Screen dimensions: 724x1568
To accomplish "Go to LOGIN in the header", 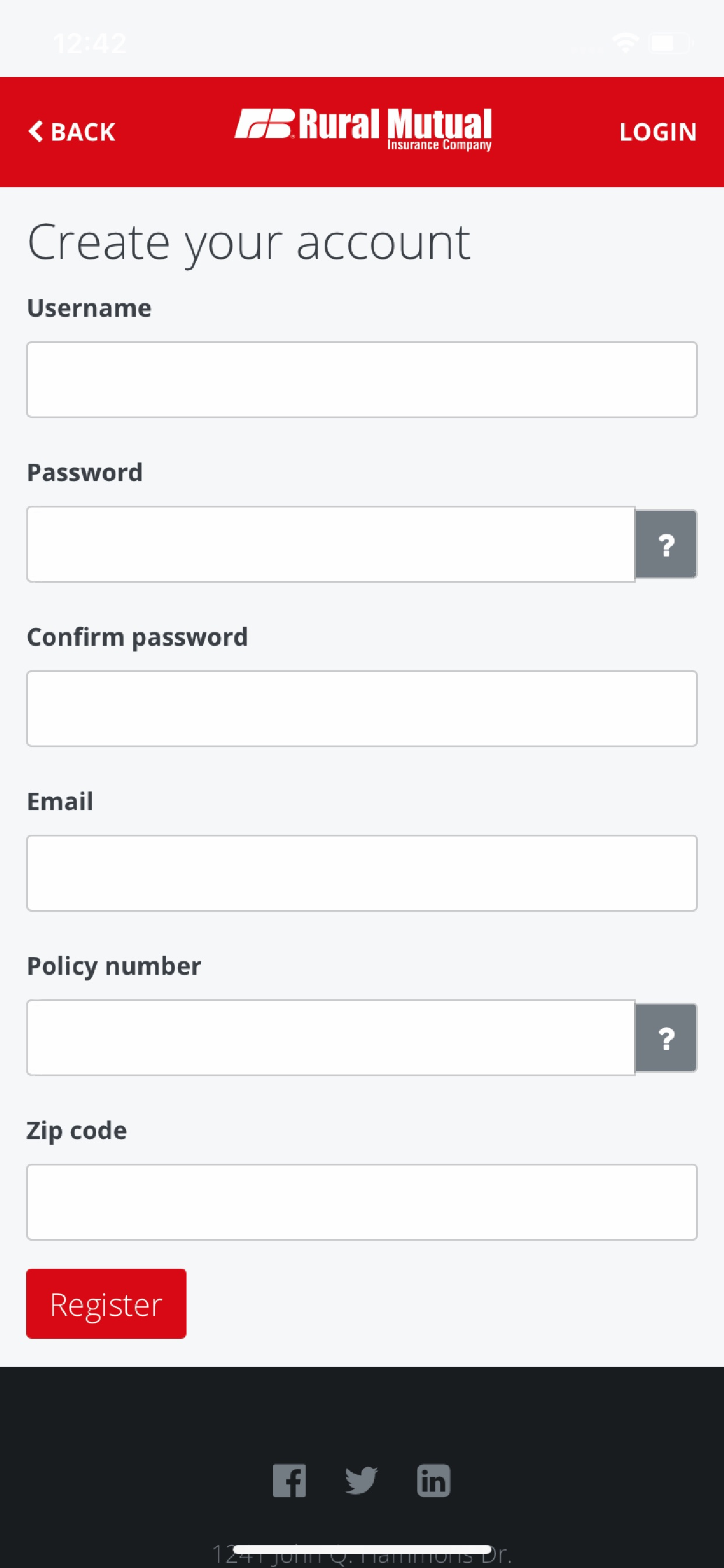I will point(658,132).
